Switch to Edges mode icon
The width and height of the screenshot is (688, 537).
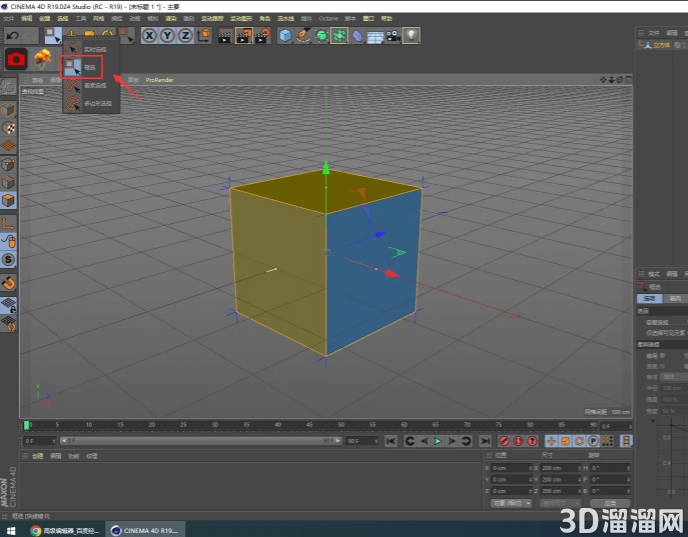[x=8, y=183]
